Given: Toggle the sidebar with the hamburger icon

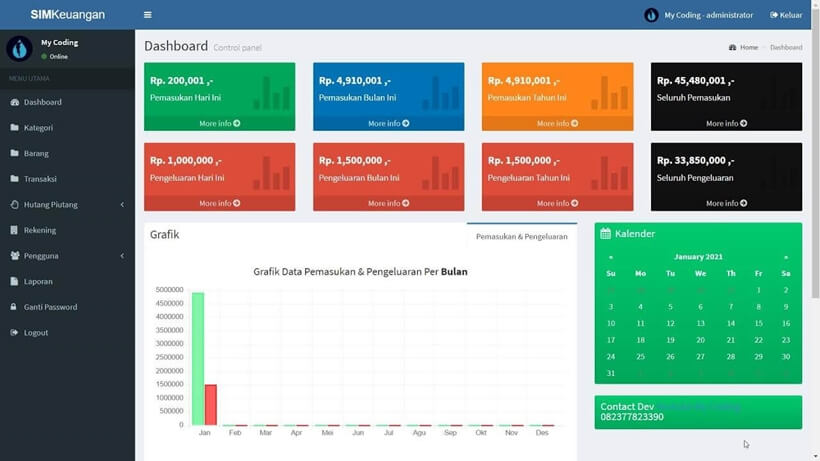Looking at the screenshot, I should pos(148,15).
